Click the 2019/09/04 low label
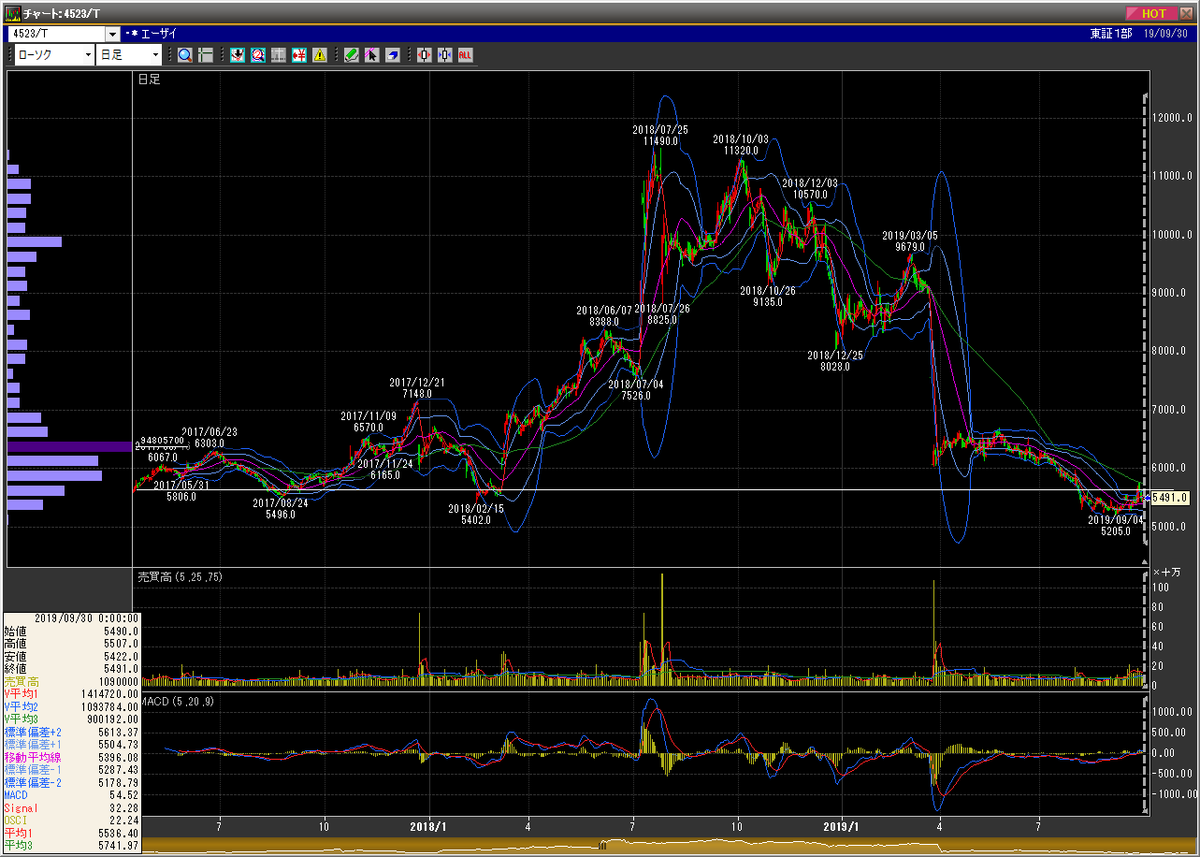Screen dimensions: 1200x857 coord(1116,525)
